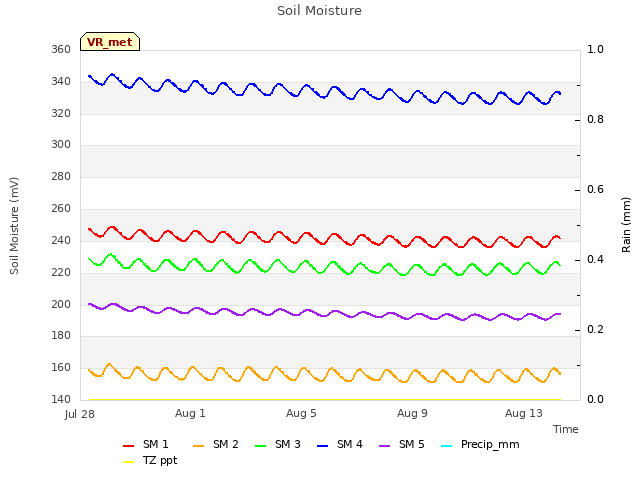Toggle the SM 3 legend entry
Image resolution: width=640 pixels, height=480 pixels.
pos(278,444)
